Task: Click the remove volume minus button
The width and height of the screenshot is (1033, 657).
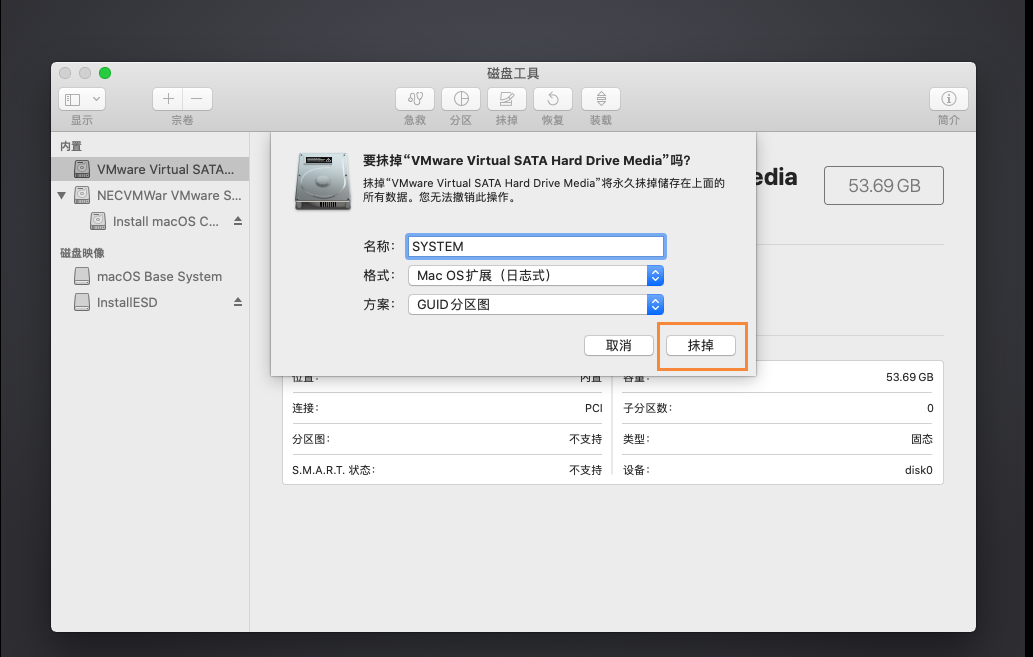Action: pyautogui.click(x=197, y=99)
